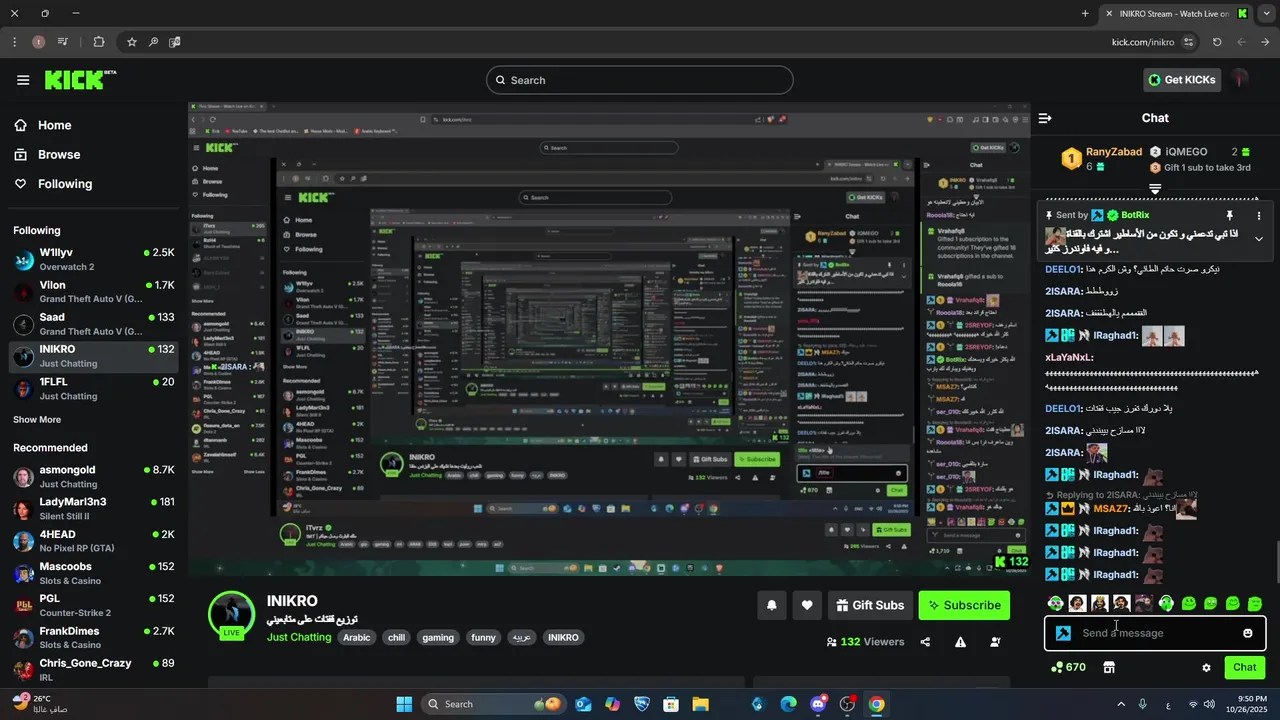Open user profile avatar top right

point(1241,80)
